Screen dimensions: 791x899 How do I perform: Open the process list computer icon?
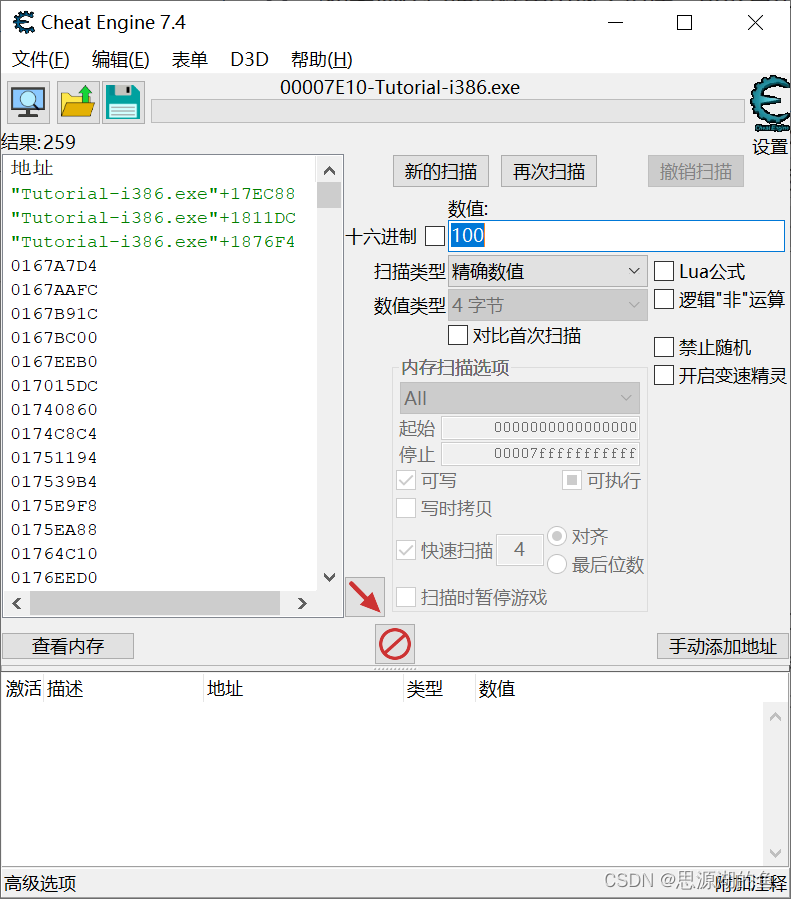[x=28, y=103]
